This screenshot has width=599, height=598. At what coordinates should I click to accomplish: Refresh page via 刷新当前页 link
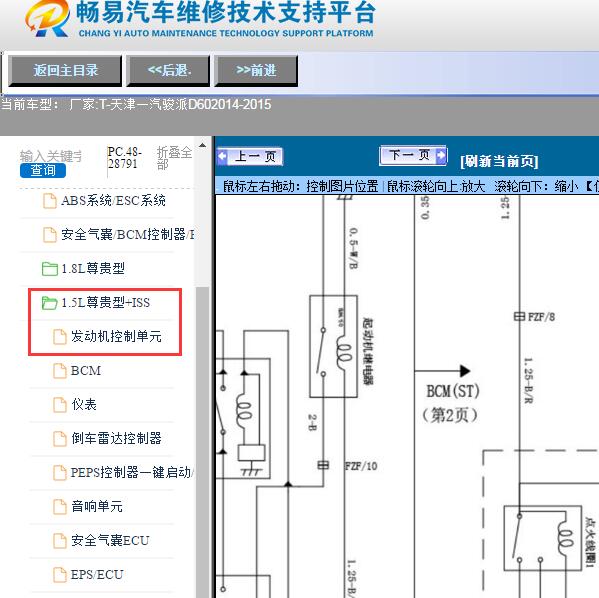(499, 161)
